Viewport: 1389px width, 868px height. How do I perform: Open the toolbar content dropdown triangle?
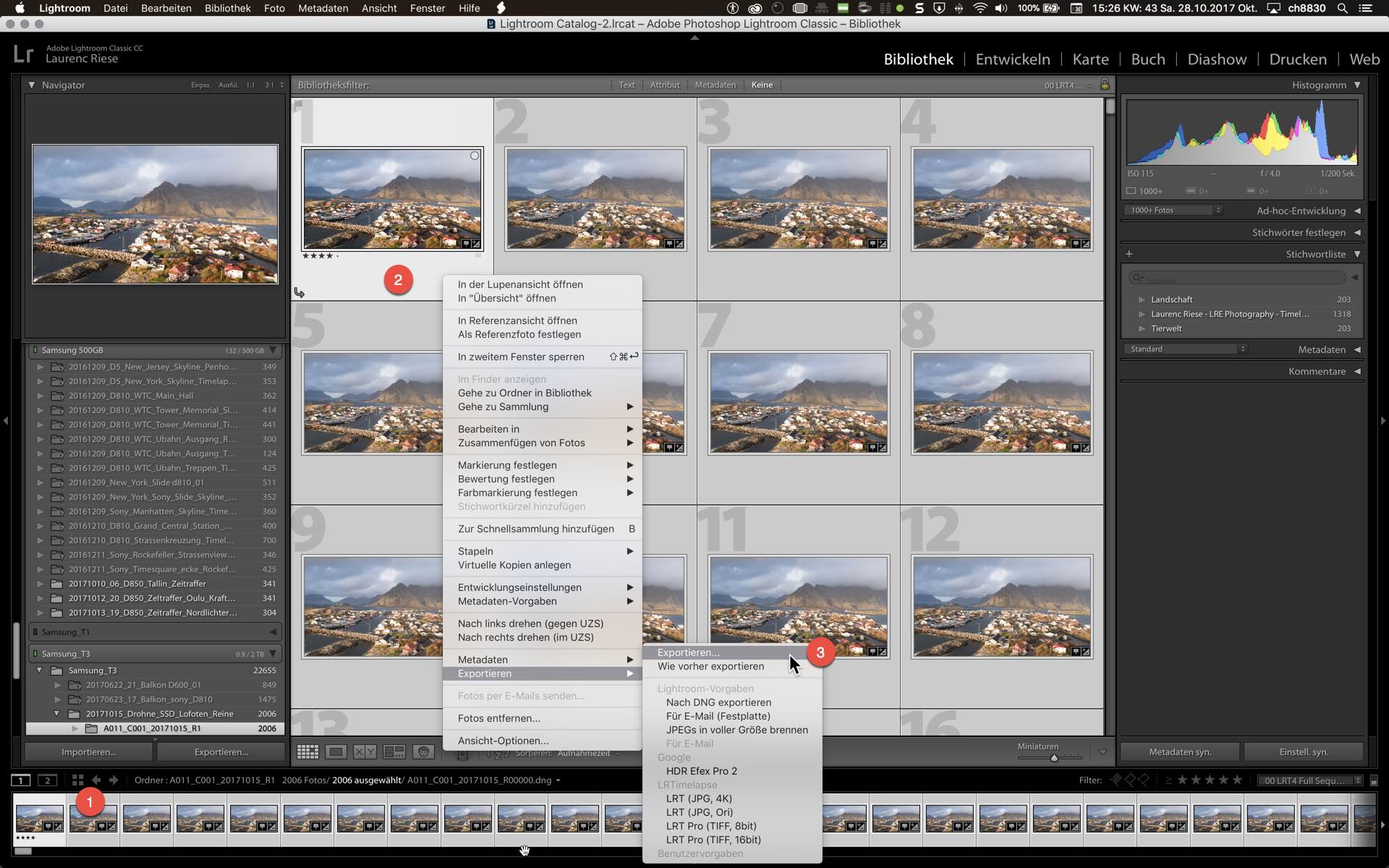pyautogui.click(x=1103, y=752)
